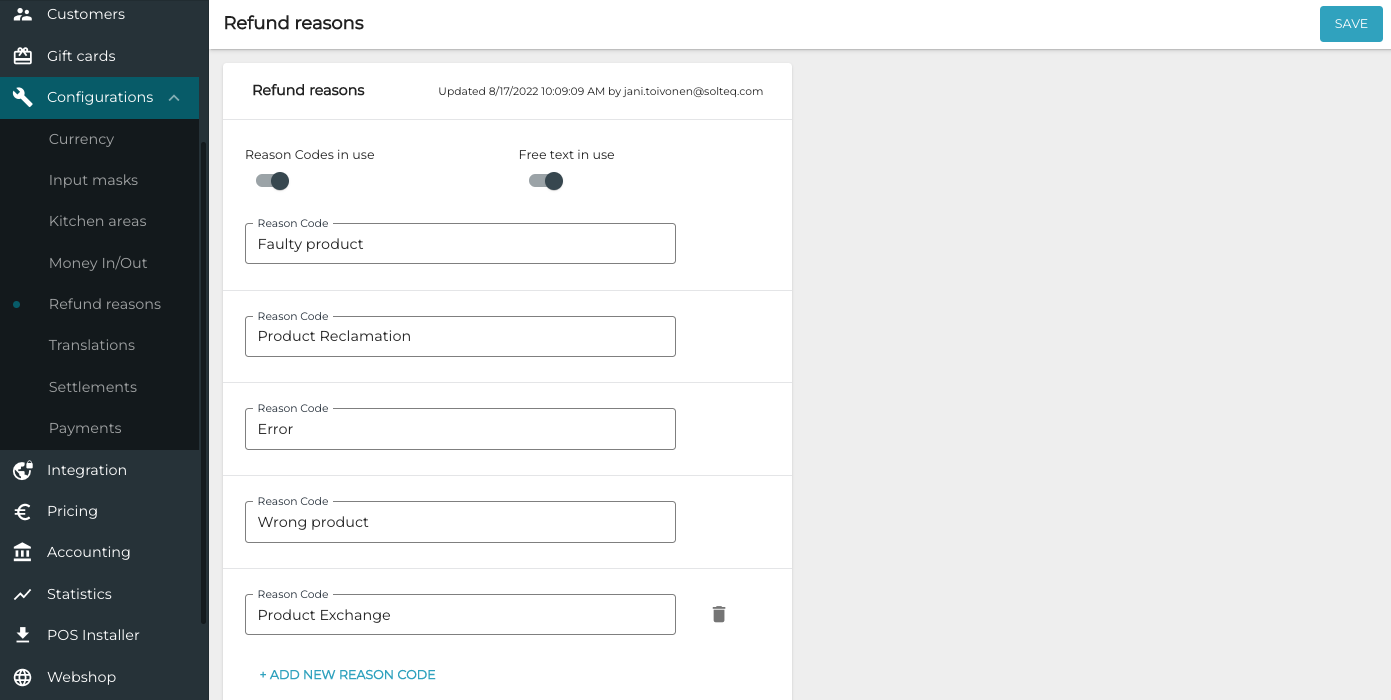Open Statistics via the trend chart icon
This screenshot has height=700, width=1391.
point(22,593)
